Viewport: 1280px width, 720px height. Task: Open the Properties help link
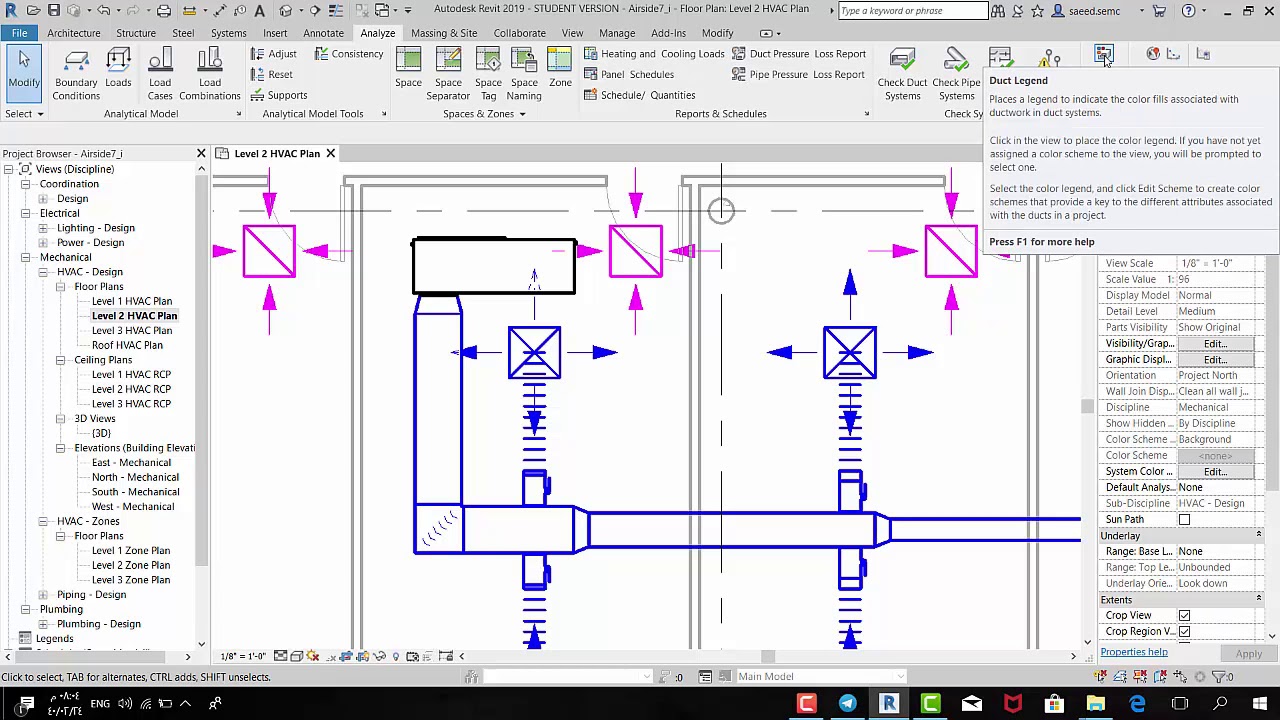(x=1134, y=652)
